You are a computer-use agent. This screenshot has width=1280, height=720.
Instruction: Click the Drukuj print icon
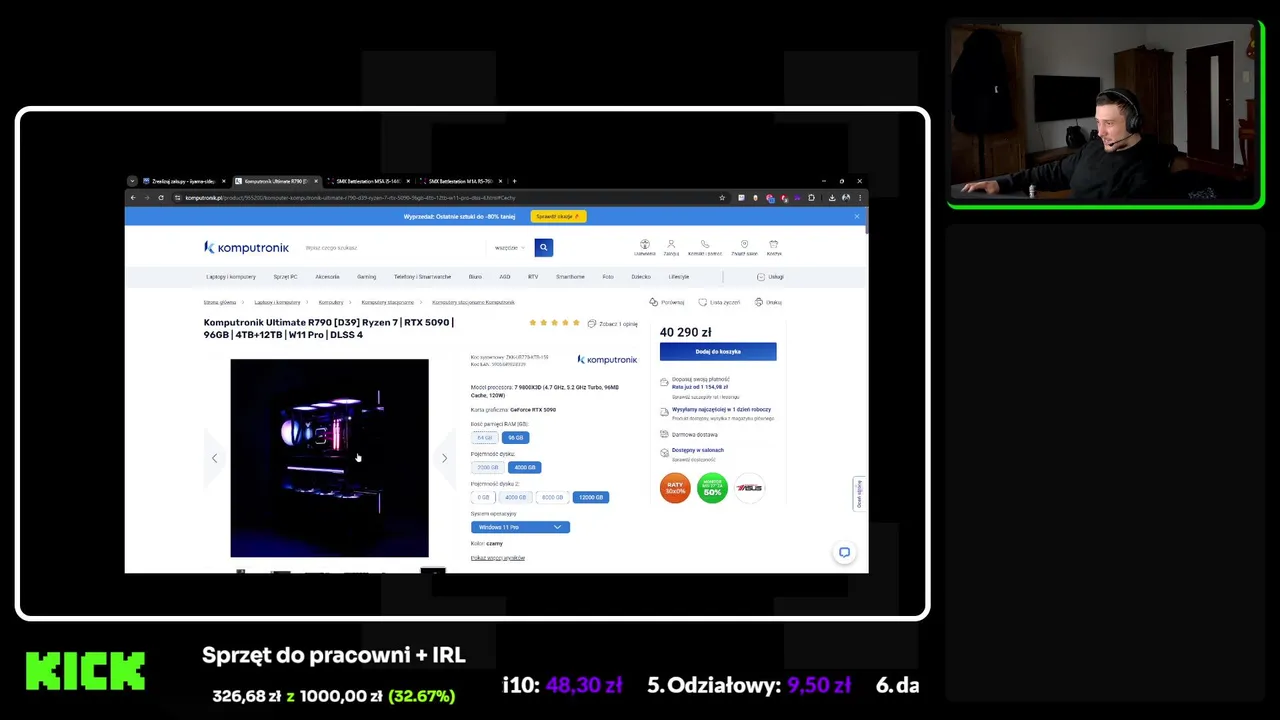pos(768,302)
